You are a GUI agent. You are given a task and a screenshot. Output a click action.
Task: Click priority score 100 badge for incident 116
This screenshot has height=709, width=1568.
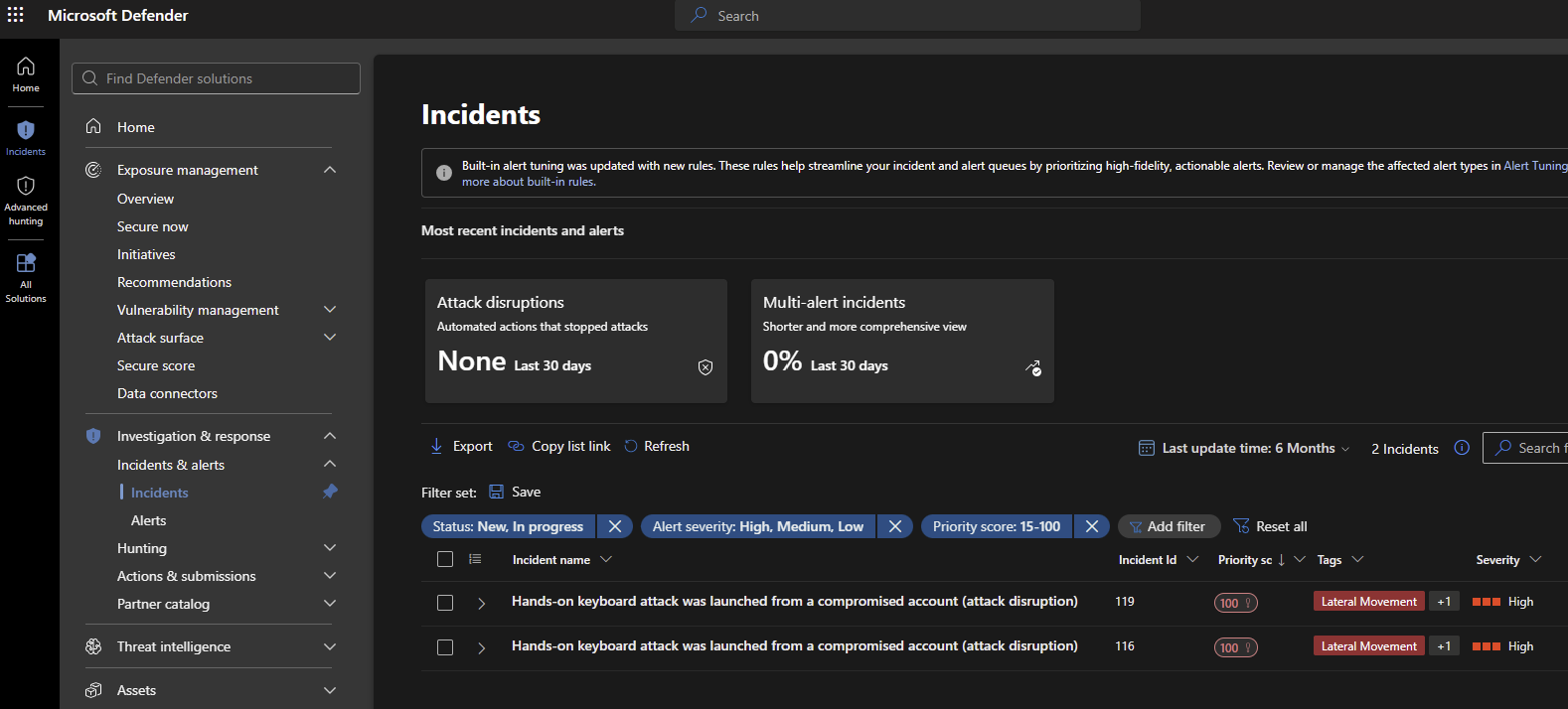[1236, 647]
